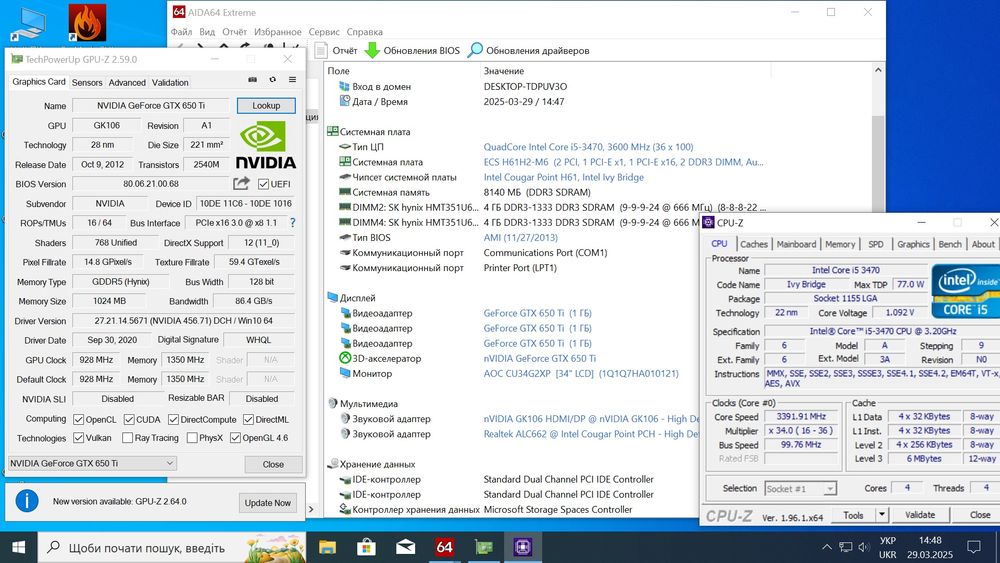Open the Отчёт menu in AIDA64 menu bar

pos(235,32)
